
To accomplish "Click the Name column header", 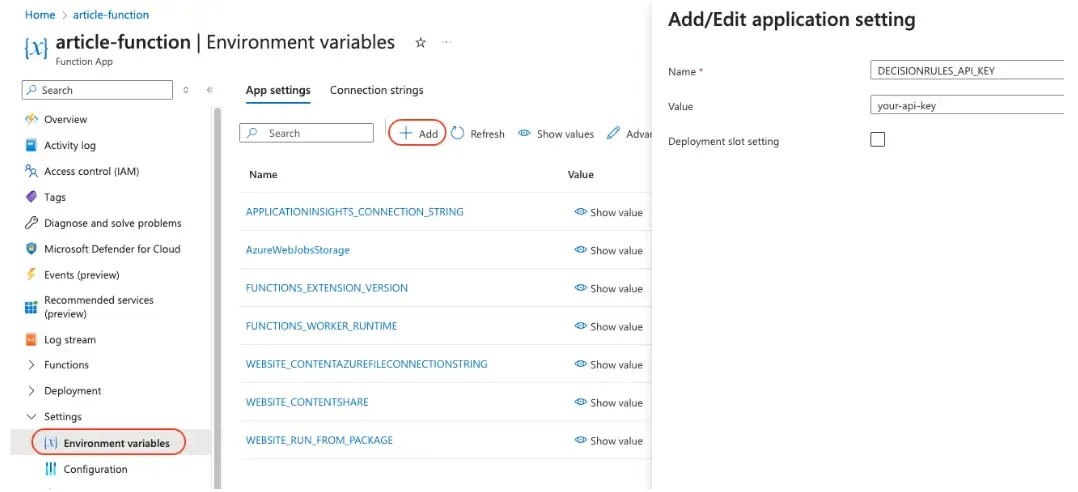I will [x=263, y=175].
